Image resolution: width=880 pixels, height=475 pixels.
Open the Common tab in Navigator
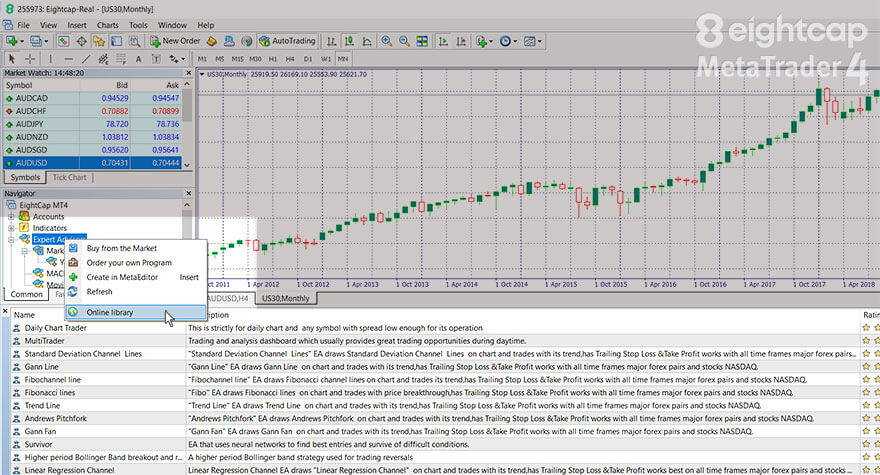point(26,294)
